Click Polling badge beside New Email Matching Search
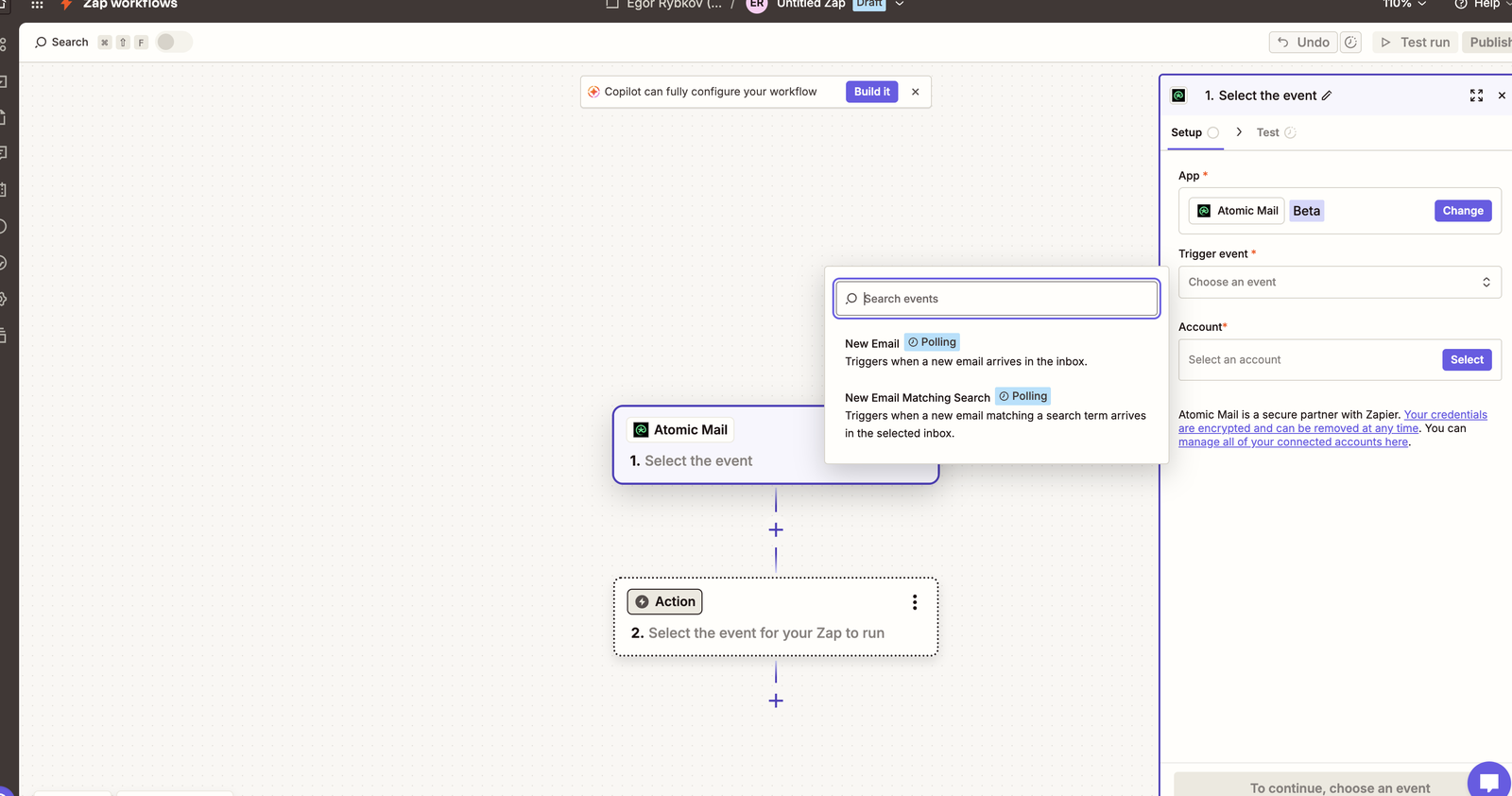1512x796 pixels. 1022,396
